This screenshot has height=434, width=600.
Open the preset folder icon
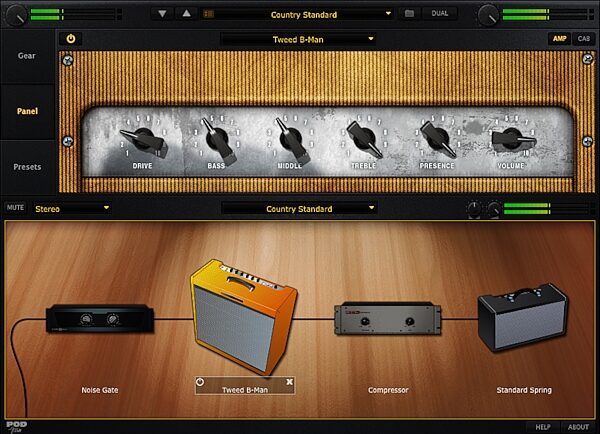[409, 14]
